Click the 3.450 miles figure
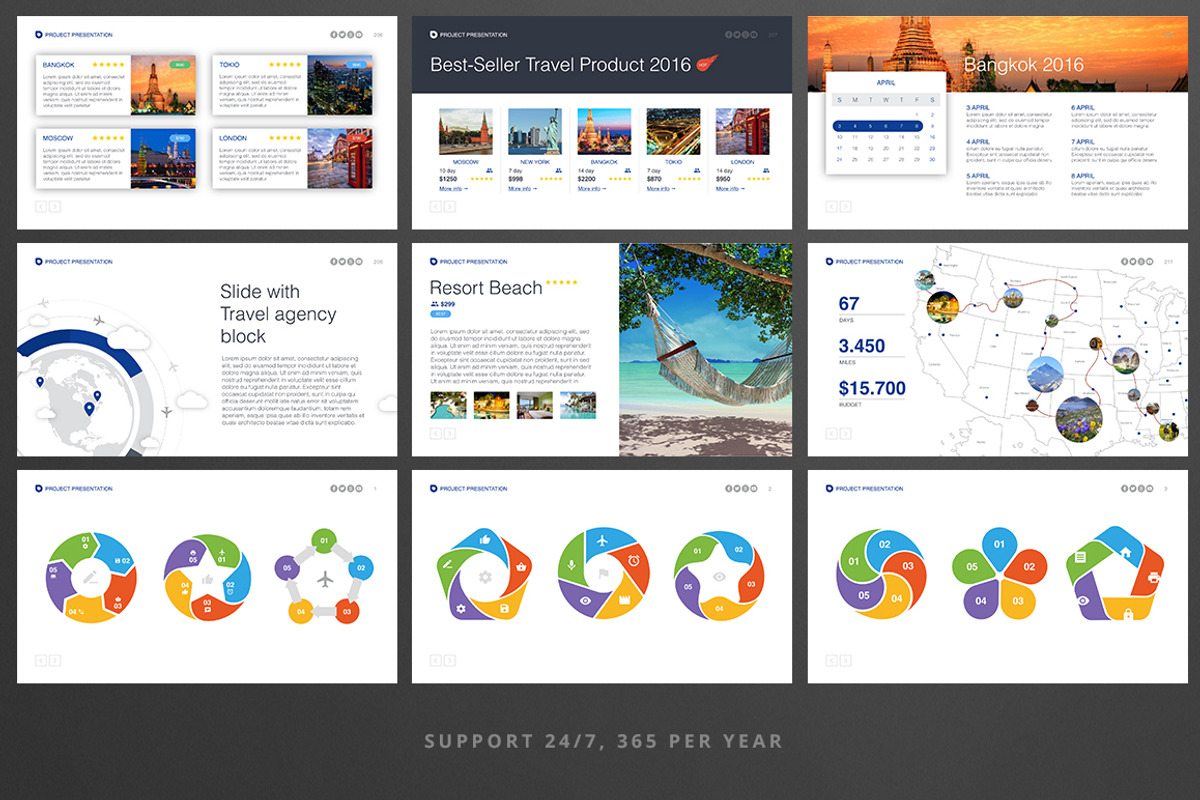Viewport: 1200px width, 800px height. pos(862,346)
